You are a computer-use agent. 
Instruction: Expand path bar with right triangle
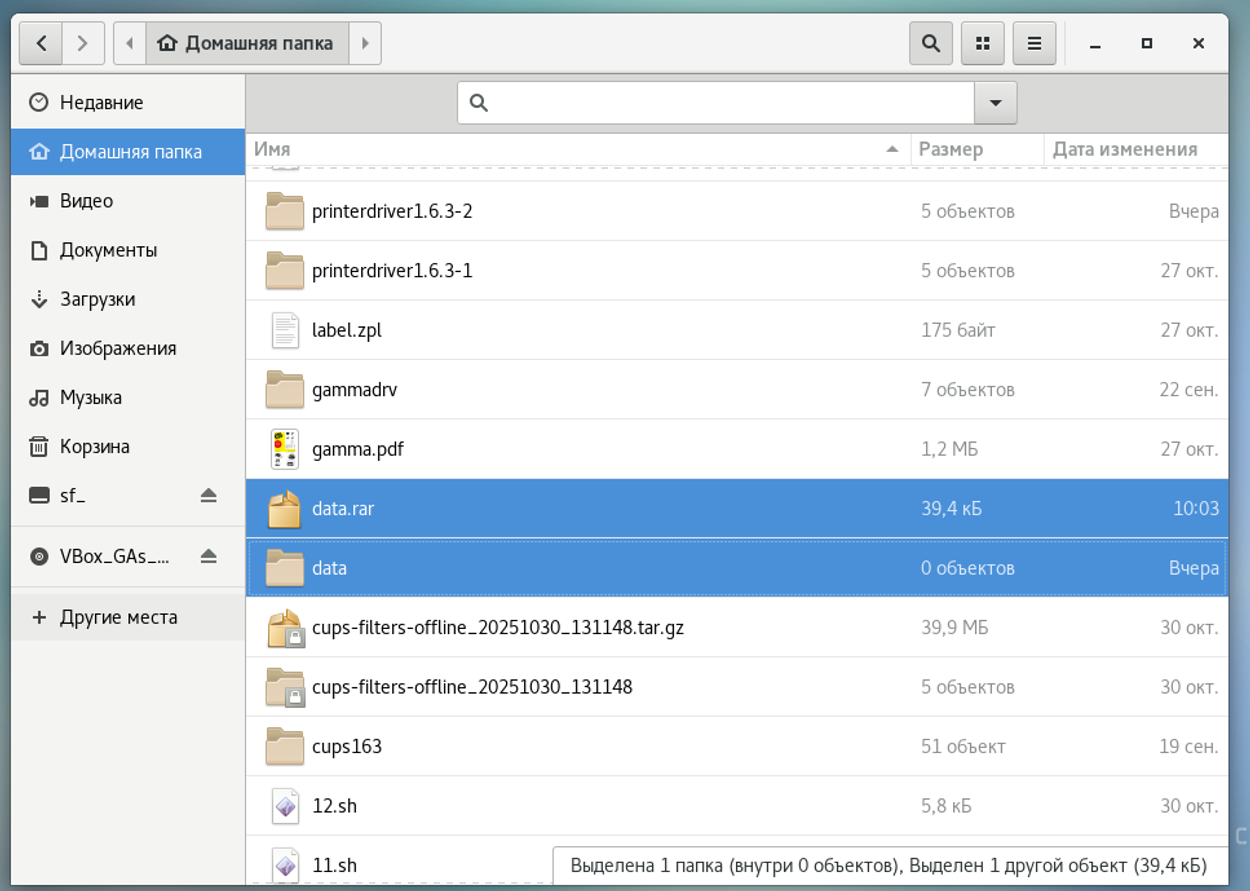pos(365,44)
